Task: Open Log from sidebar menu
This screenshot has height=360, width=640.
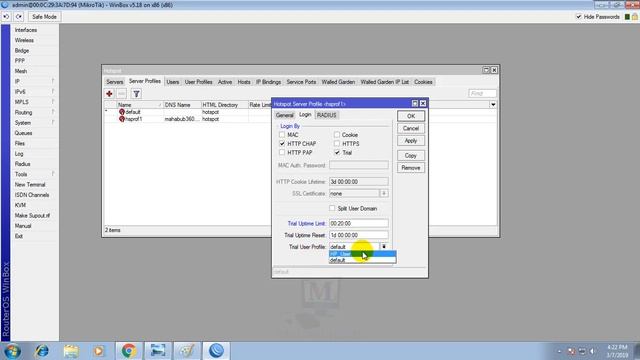Action: (x=19, y=154)
